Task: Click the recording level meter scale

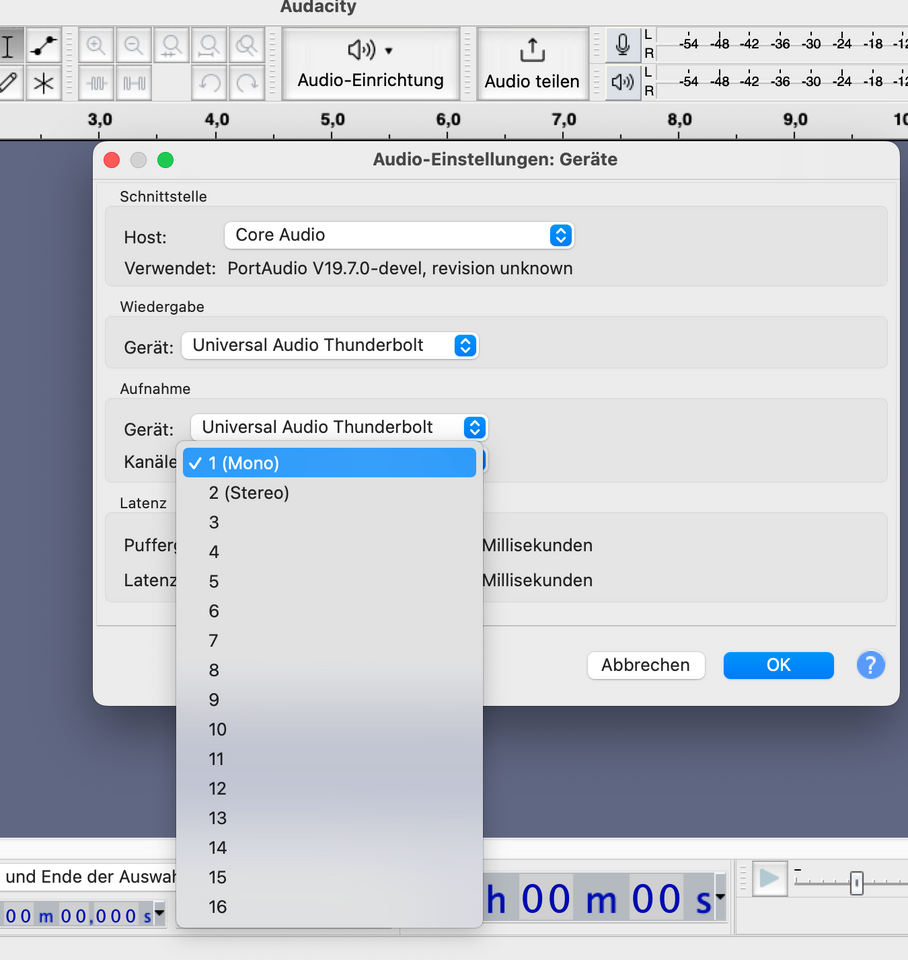Action: 783,44
